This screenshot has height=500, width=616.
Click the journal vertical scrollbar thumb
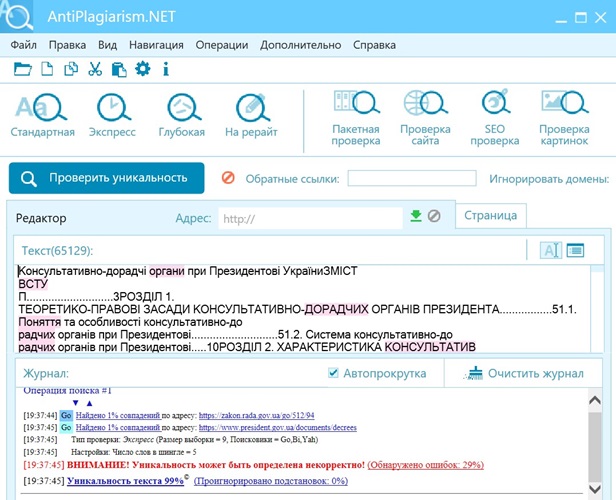click(595, 445)
